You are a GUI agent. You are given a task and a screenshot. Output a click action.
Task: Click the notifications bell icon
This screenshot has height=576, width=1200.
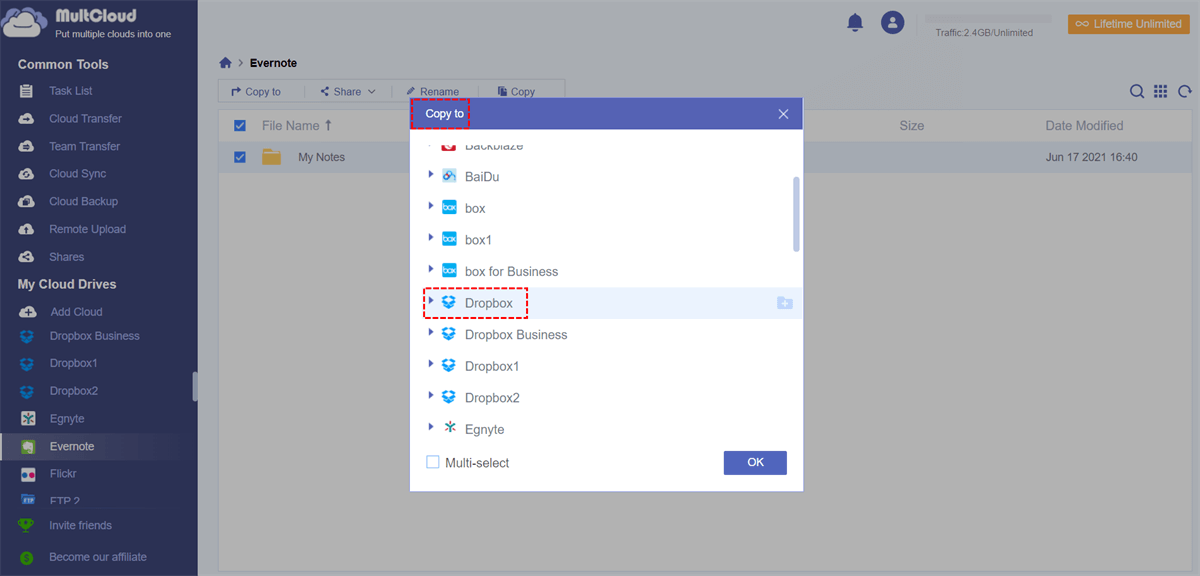[x=855, y=22]
